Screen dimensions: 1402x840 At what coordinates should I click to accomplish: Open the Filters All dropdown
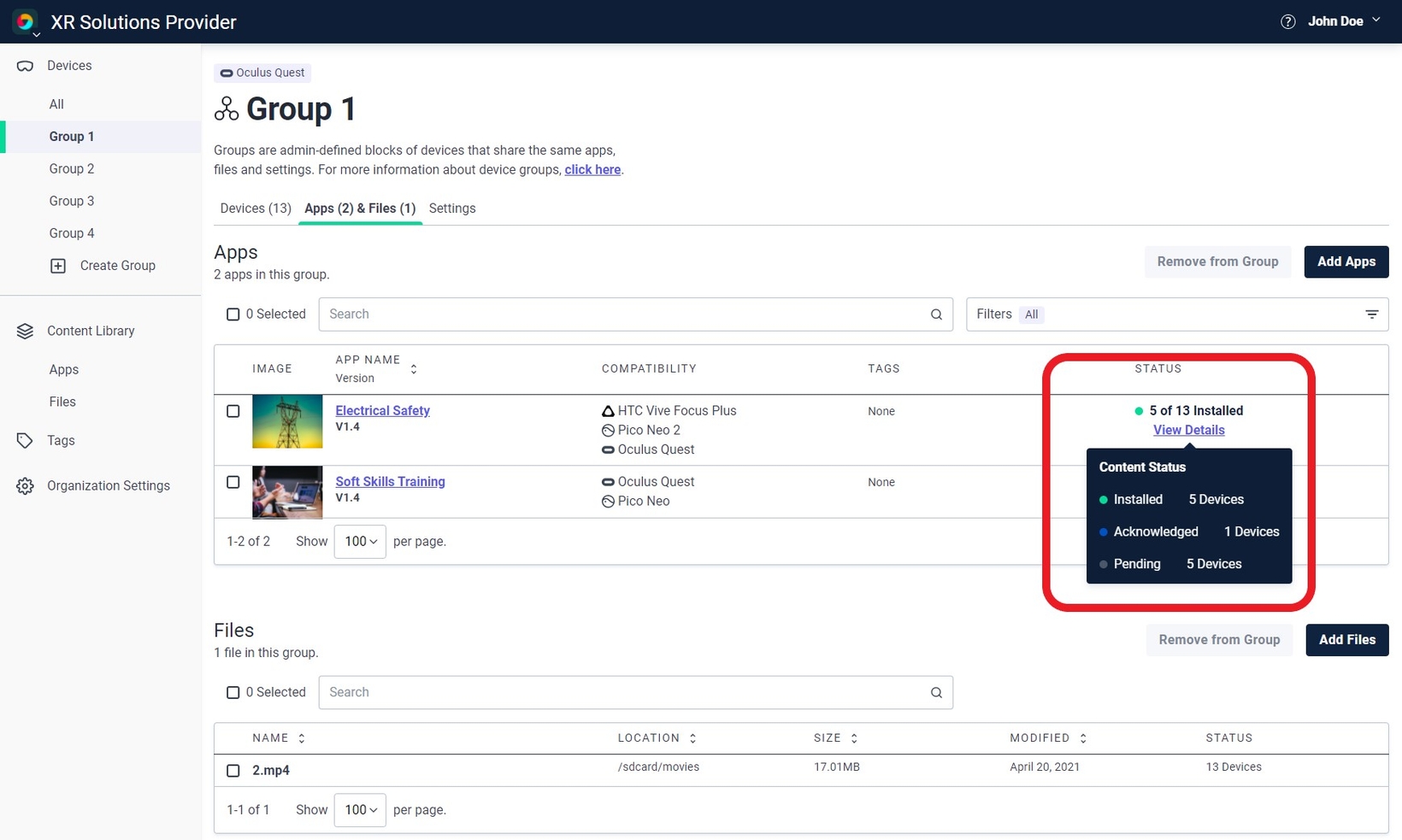click(1177, 314)
